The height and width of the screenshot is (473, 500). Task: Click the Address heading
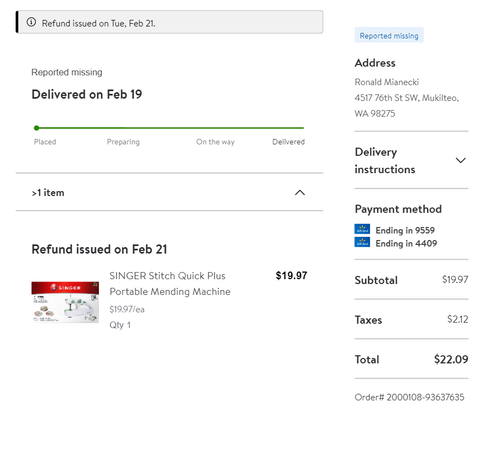(375, 63)
